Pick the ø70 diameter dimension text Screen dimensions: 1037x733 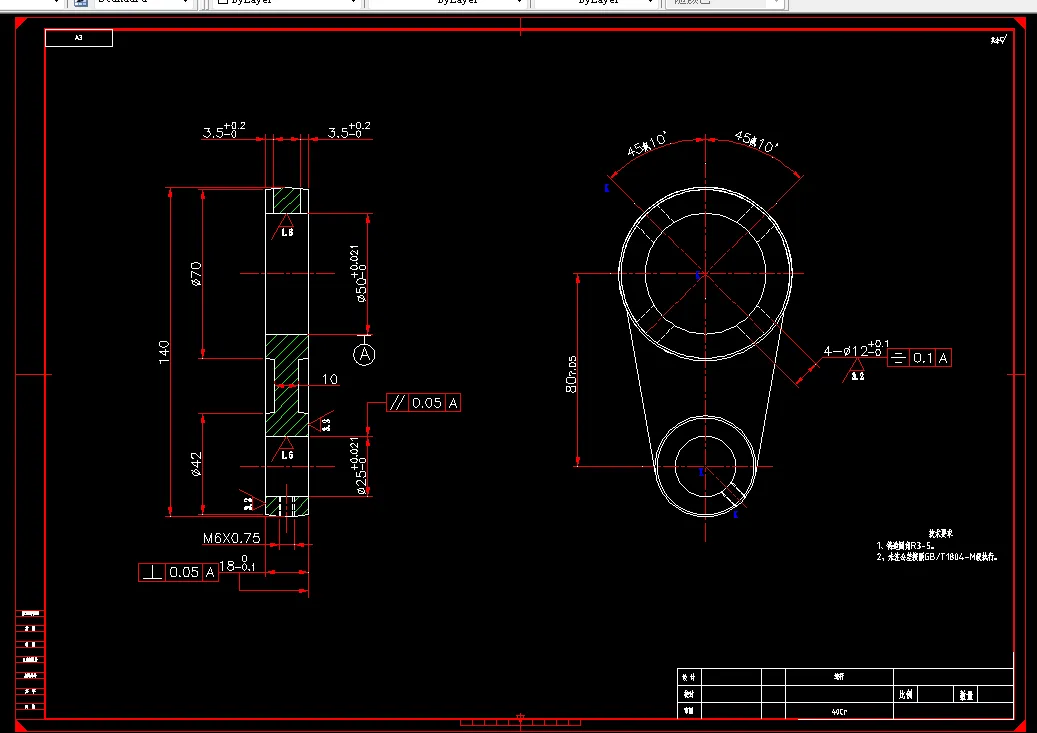coord(196,273)
